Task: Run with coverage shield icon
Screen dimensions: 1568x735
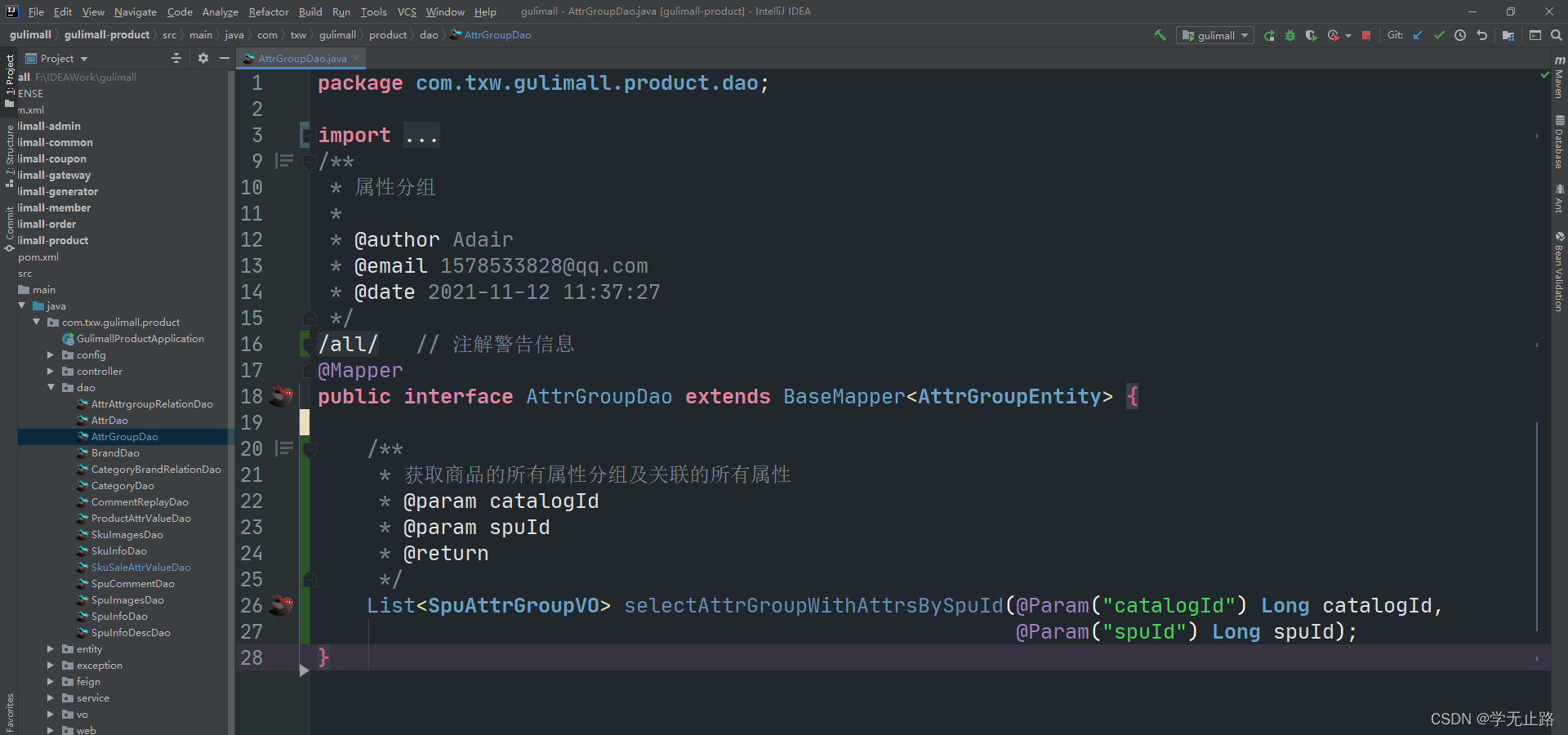Action: 1312,35
